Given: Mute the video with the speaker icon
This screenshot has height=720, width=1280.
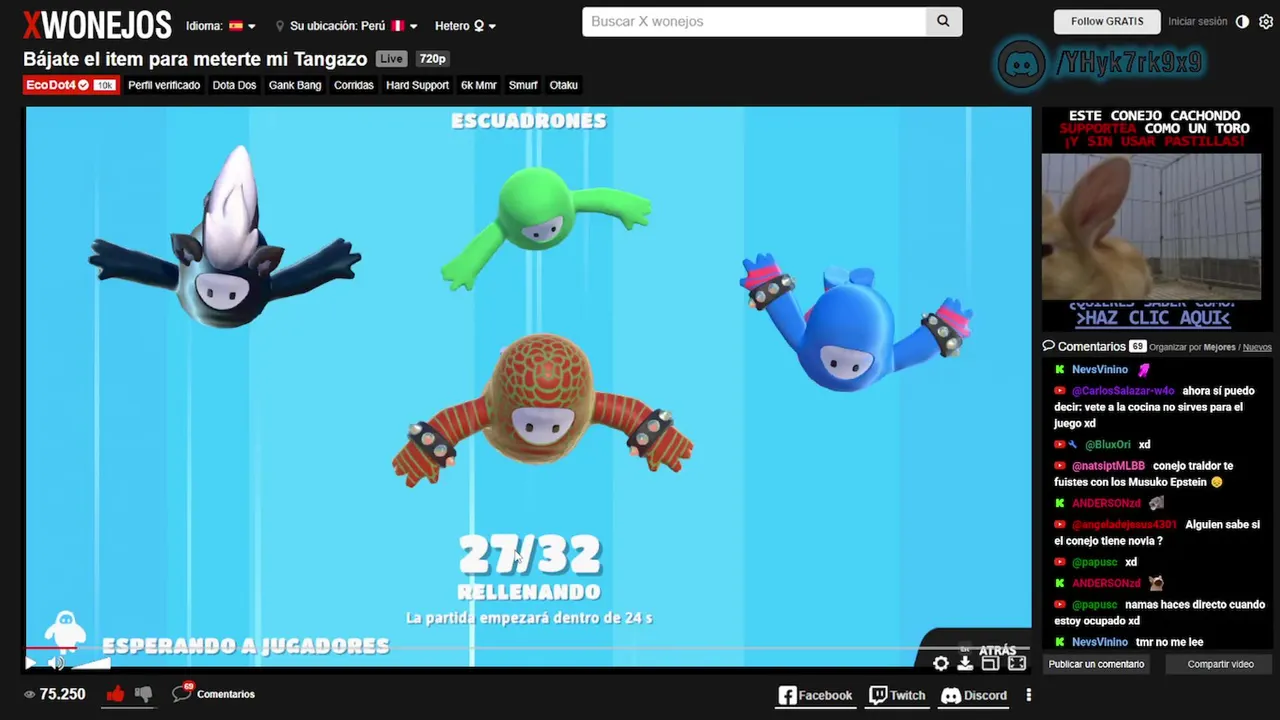Looking at the screenshot, I should (x=57, y=662).
